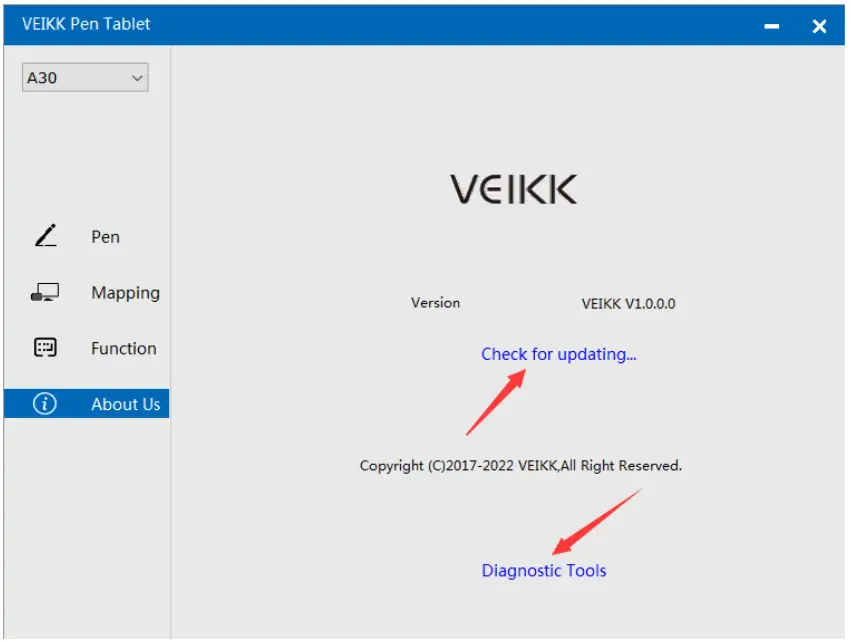Screen dimensions: 851x642
Task: Click the Check for updating link
Action: tap(558, 354)
